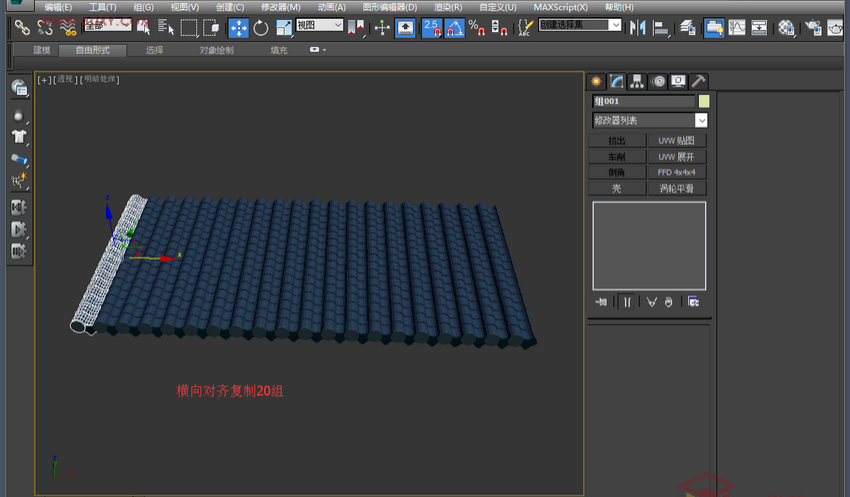850x497 pixels.
Task: Open the 工具(T) menu
Action: [x=102, y=7]
